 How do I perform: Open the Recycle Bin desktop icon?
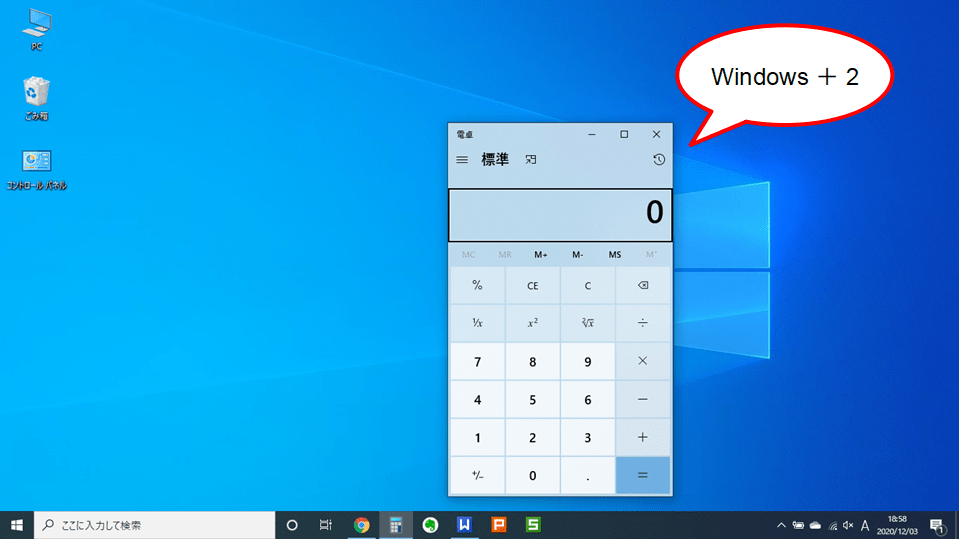click(x=37, y=97)
